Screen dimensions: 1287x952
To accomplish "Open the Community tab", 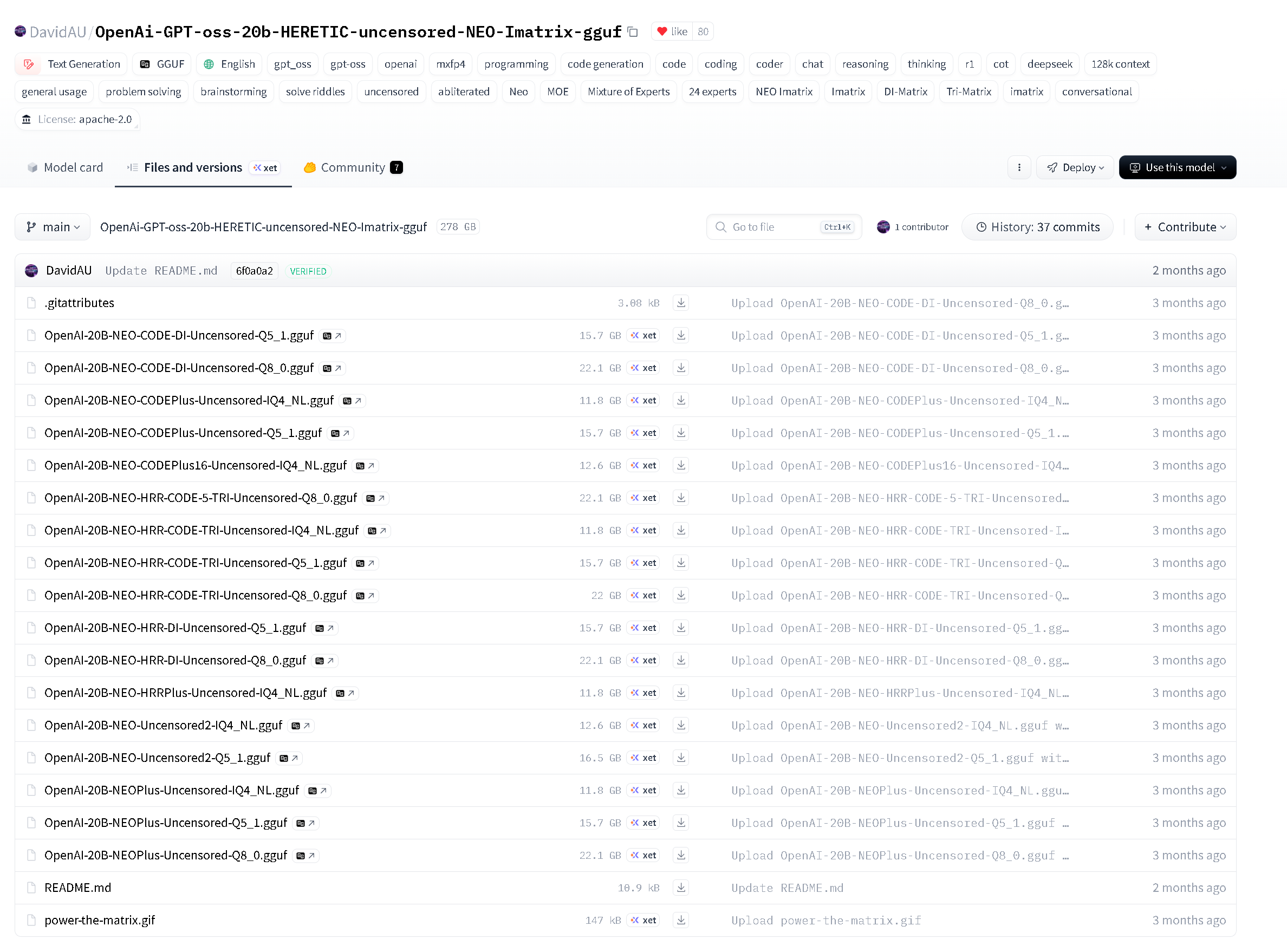I will 352,168.
